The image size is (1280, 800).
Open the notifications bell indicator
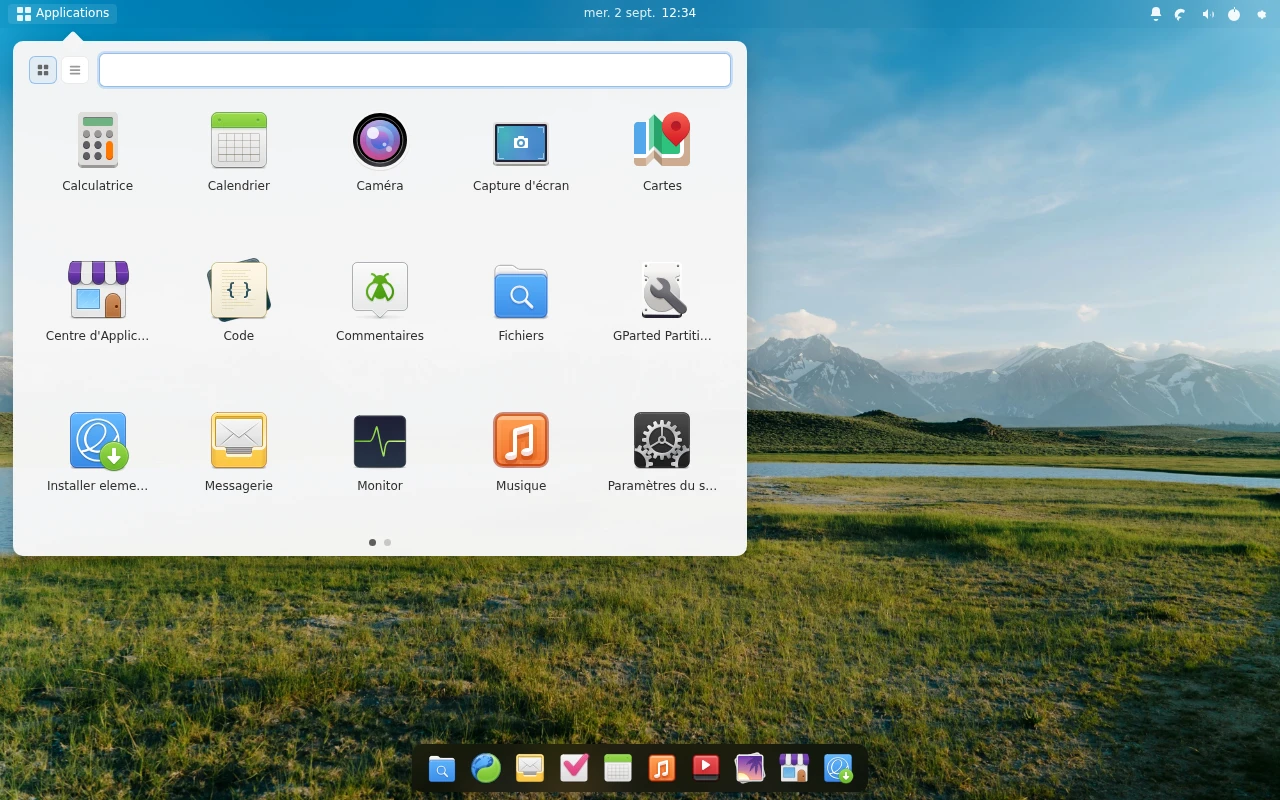pos(1156,14)
